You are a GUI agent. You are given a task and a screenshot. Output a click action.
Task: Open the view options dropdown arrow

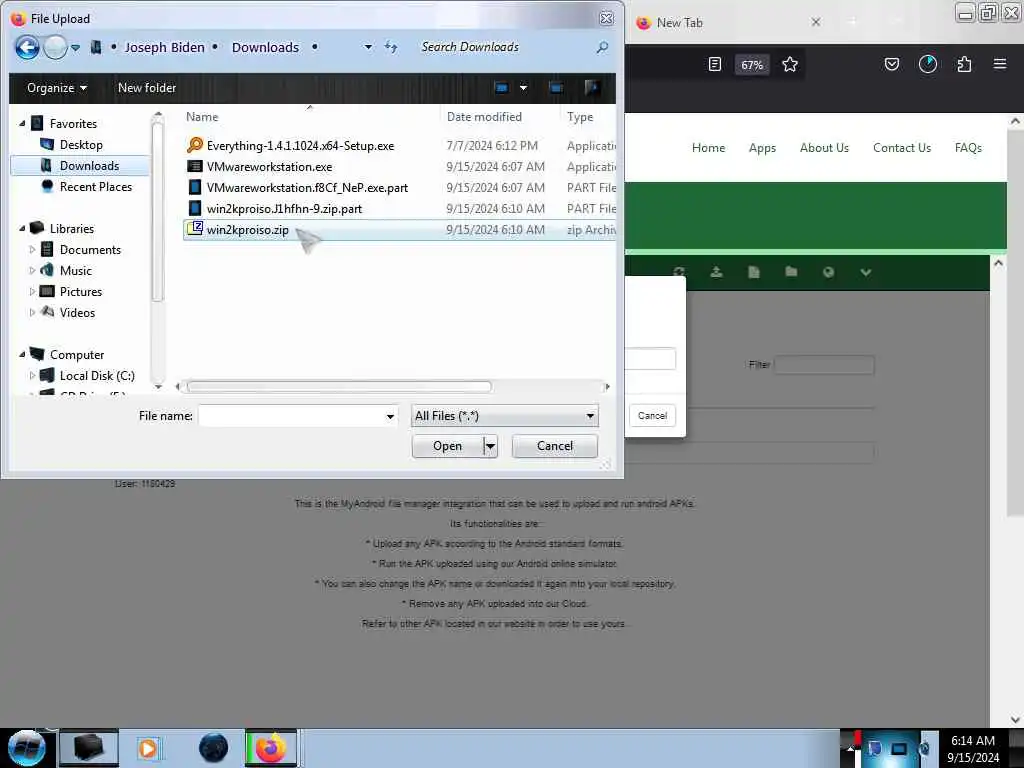pos(523,88)
